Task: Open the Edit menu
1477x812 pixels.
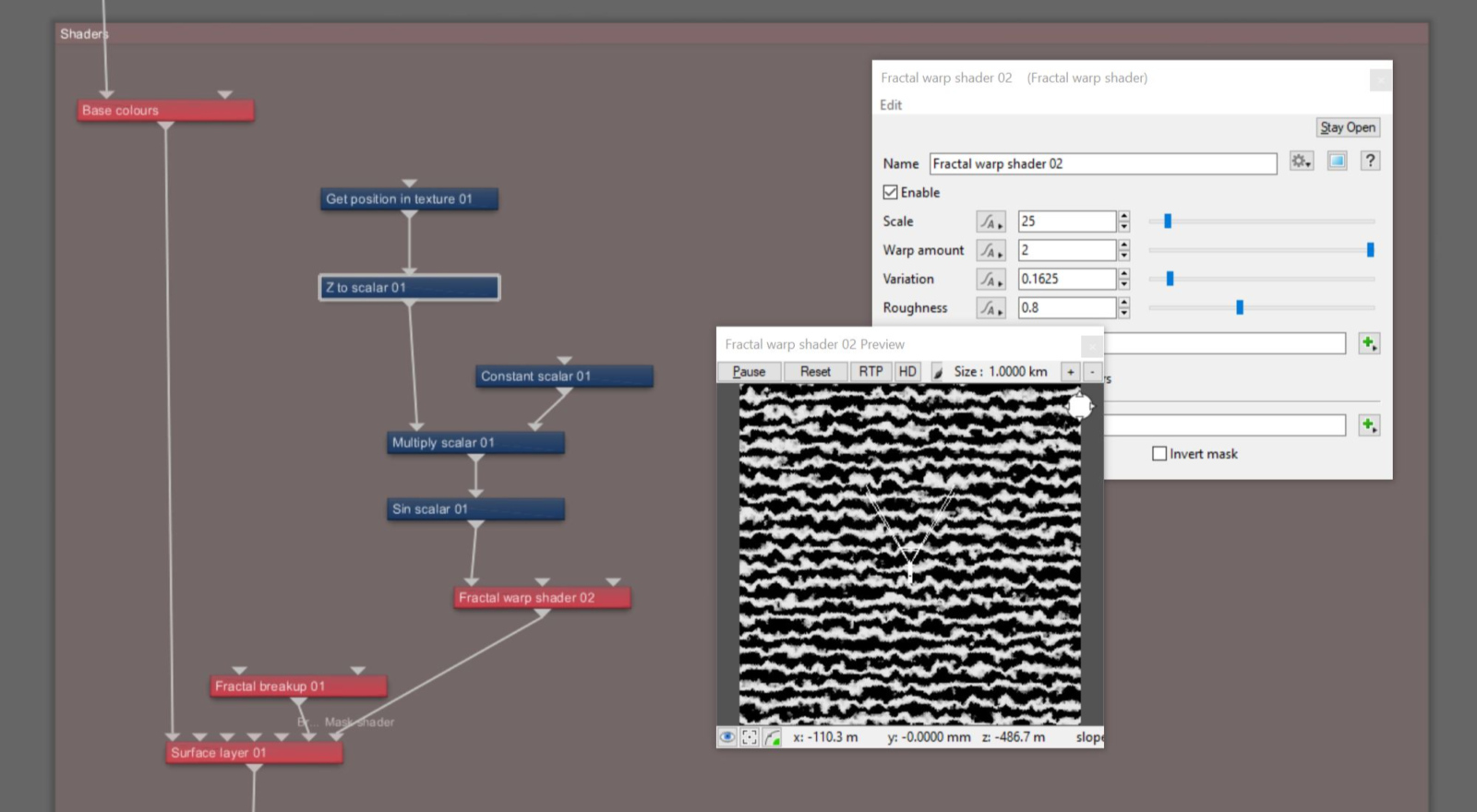Action: tap(891, 104)
